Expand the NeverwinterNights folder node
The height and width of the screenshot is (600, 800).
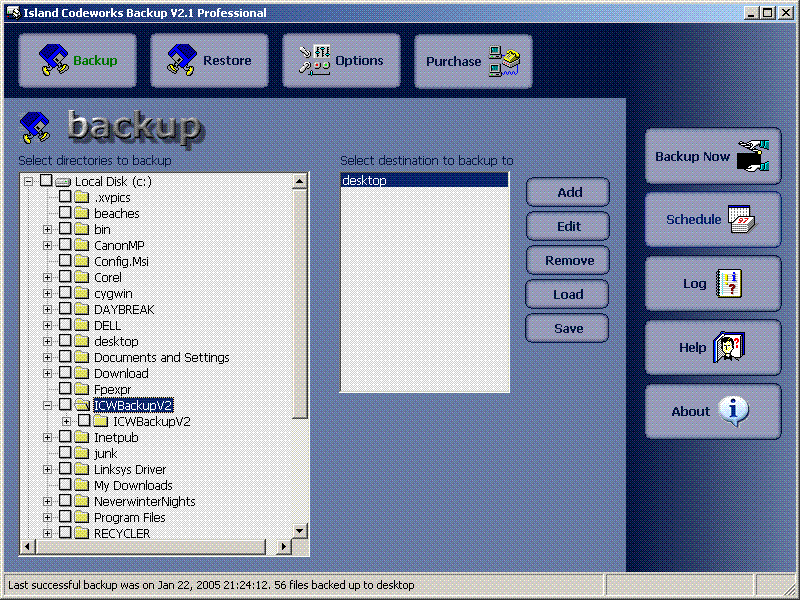coord(47,502)
